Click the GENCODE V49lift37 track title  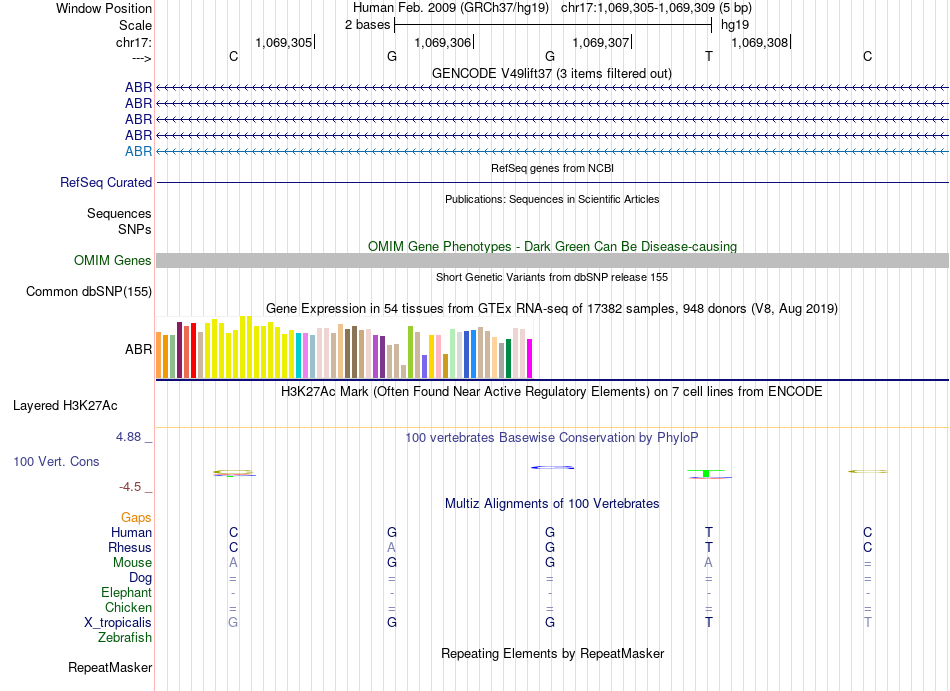pos(551,73)
